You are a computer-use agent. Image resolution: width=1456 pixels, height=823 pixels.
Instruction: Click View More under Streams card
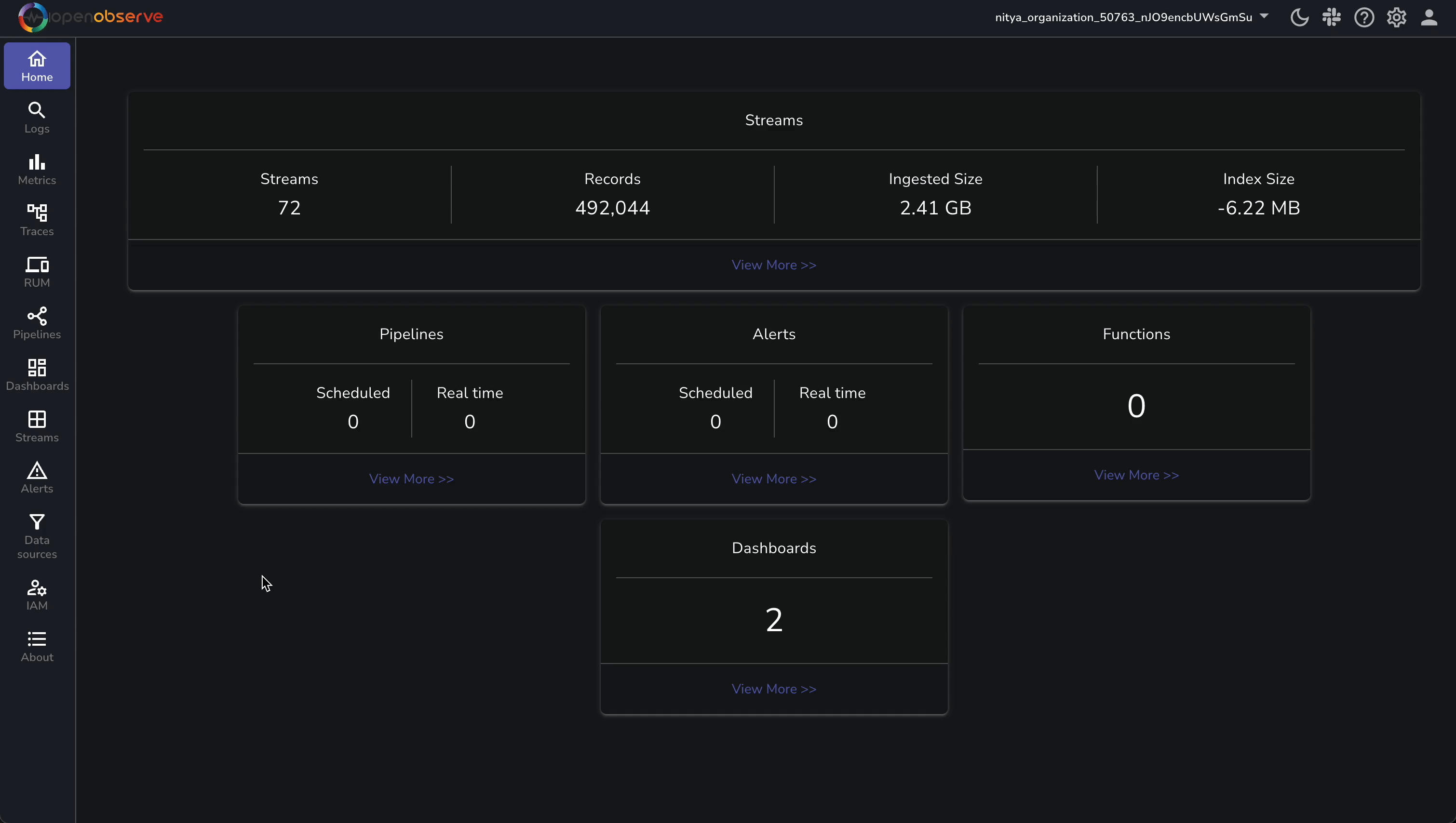tap(773, 265)
